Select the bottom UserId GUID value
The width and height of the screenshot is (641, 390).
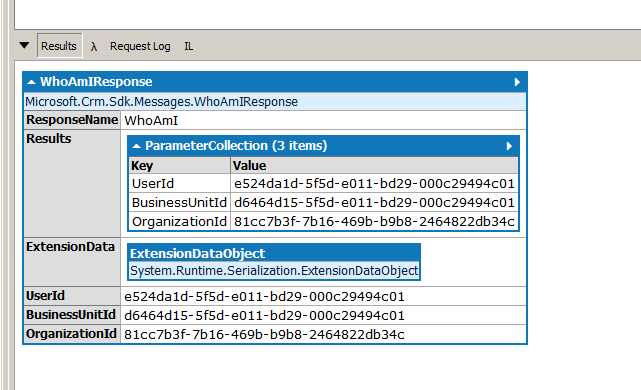pyautogui.click(x=264, y=296)
